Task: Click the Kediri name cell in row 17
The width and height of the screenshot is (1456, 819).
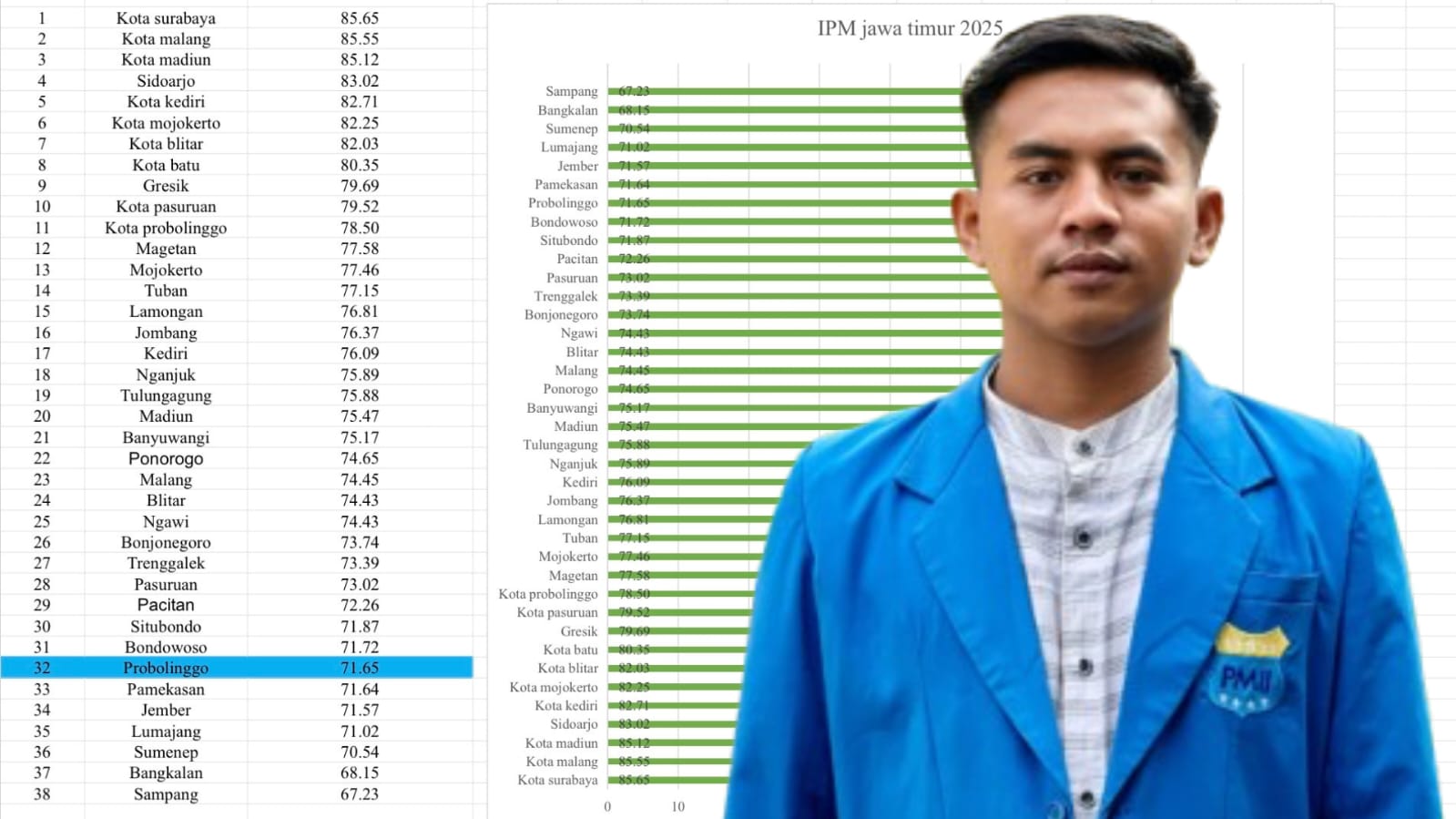Action: point(166,353)
